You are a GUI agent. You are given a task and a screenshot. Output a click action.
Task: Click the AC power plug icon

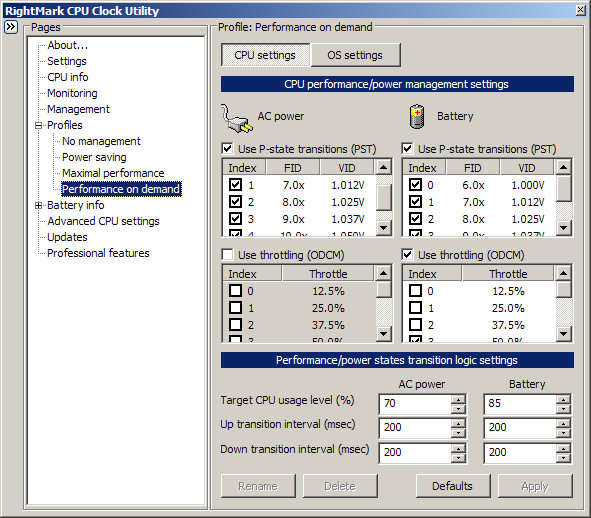tap(236, 118)
